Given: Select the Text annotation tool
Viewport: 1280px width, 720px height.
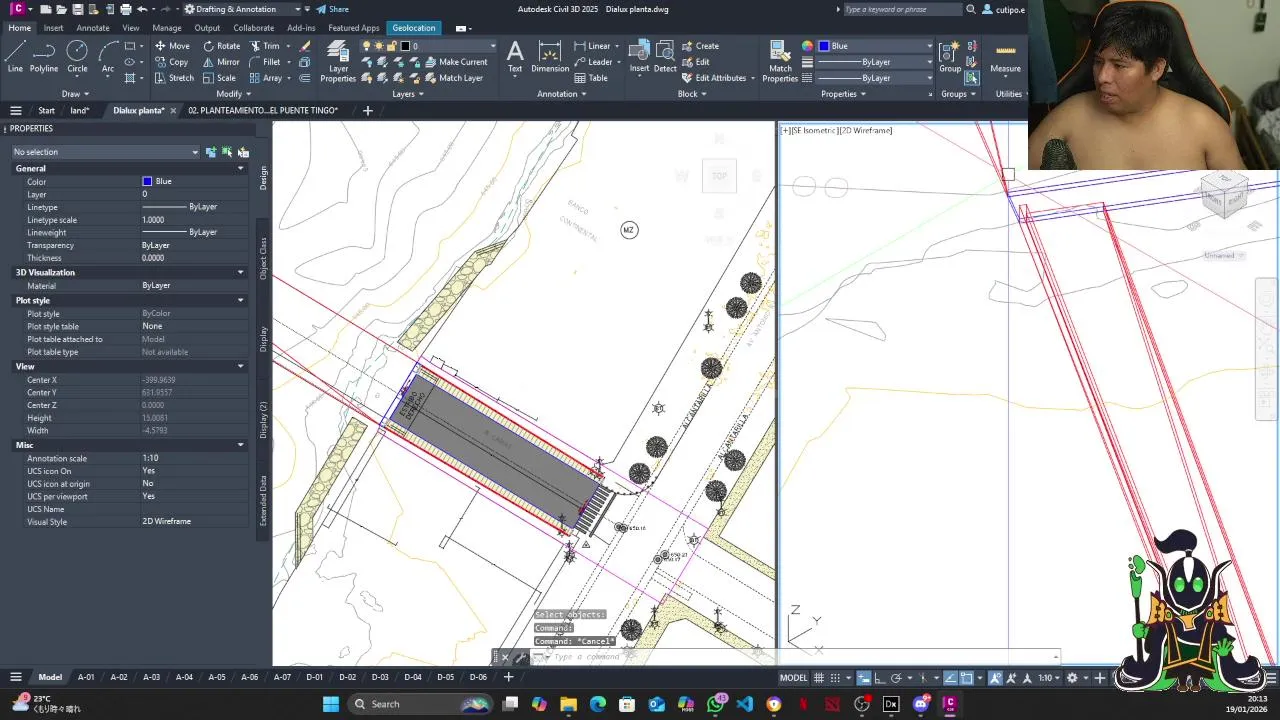Looking at the screenshot, I should point(515,57).
